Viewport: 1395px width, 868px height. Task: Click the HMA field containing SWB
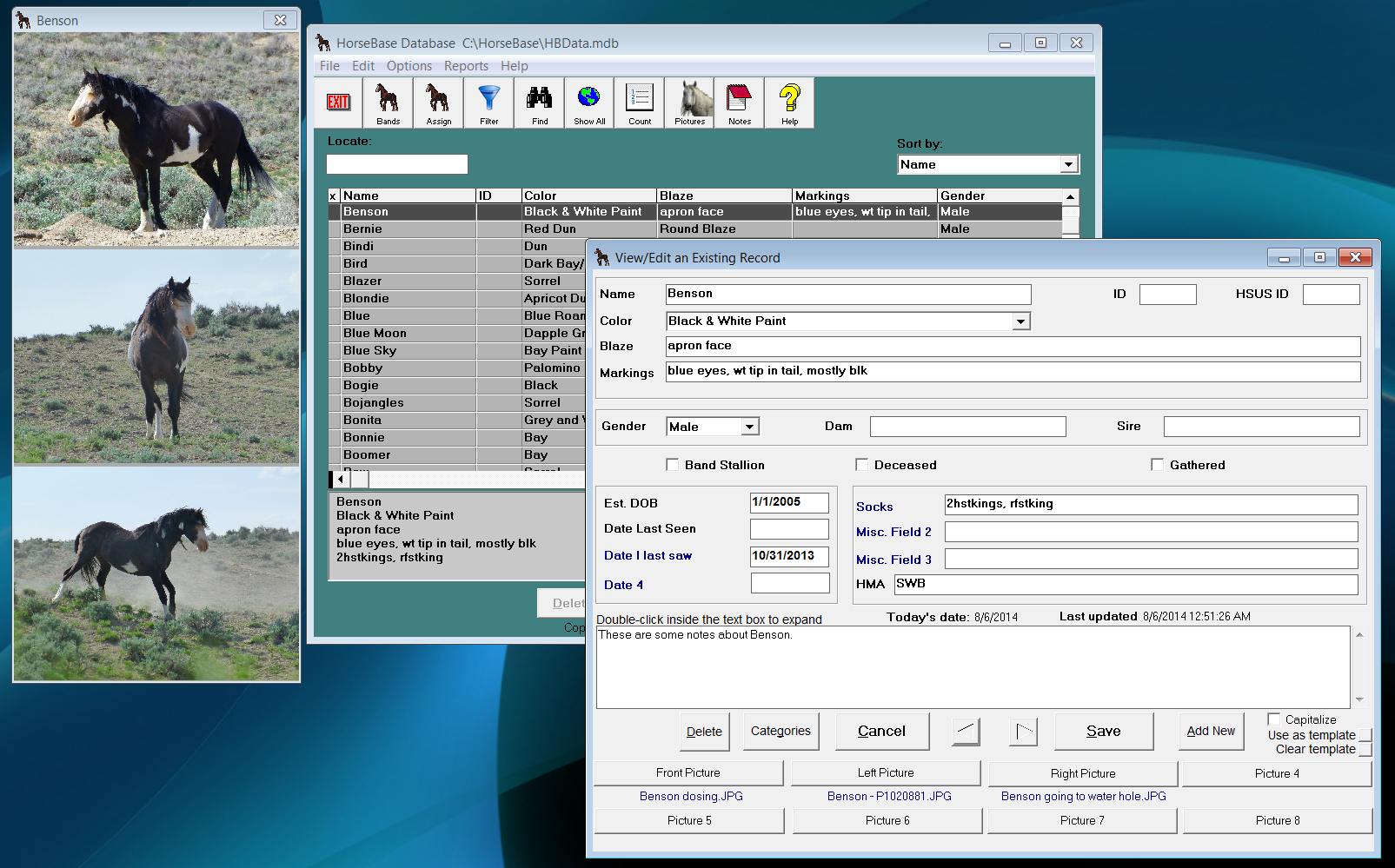1126,585
